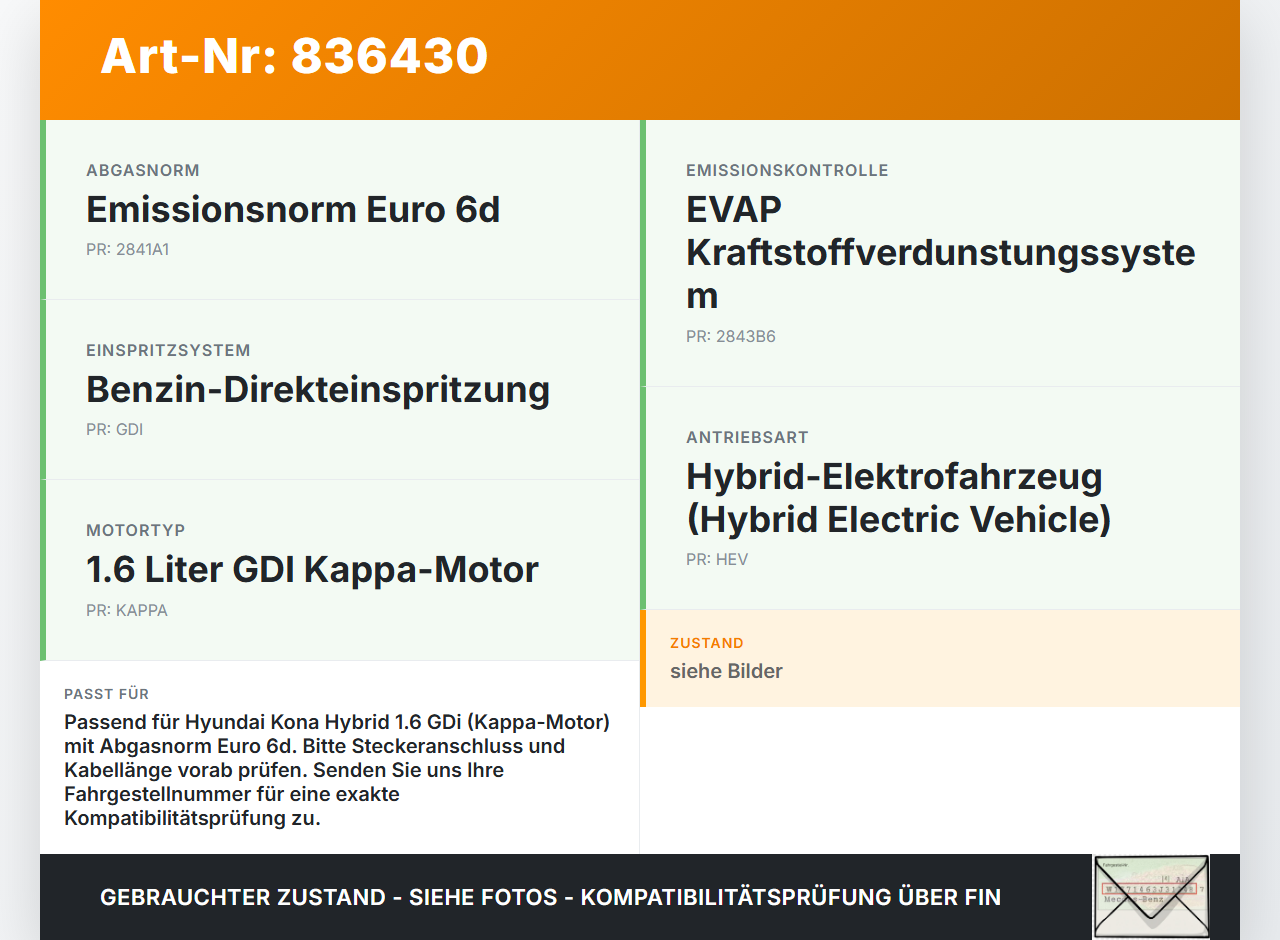This screenshot has height=940, width=1280.
Task: Open the envelope document thumbnail
Action: tap(1151, 896)
